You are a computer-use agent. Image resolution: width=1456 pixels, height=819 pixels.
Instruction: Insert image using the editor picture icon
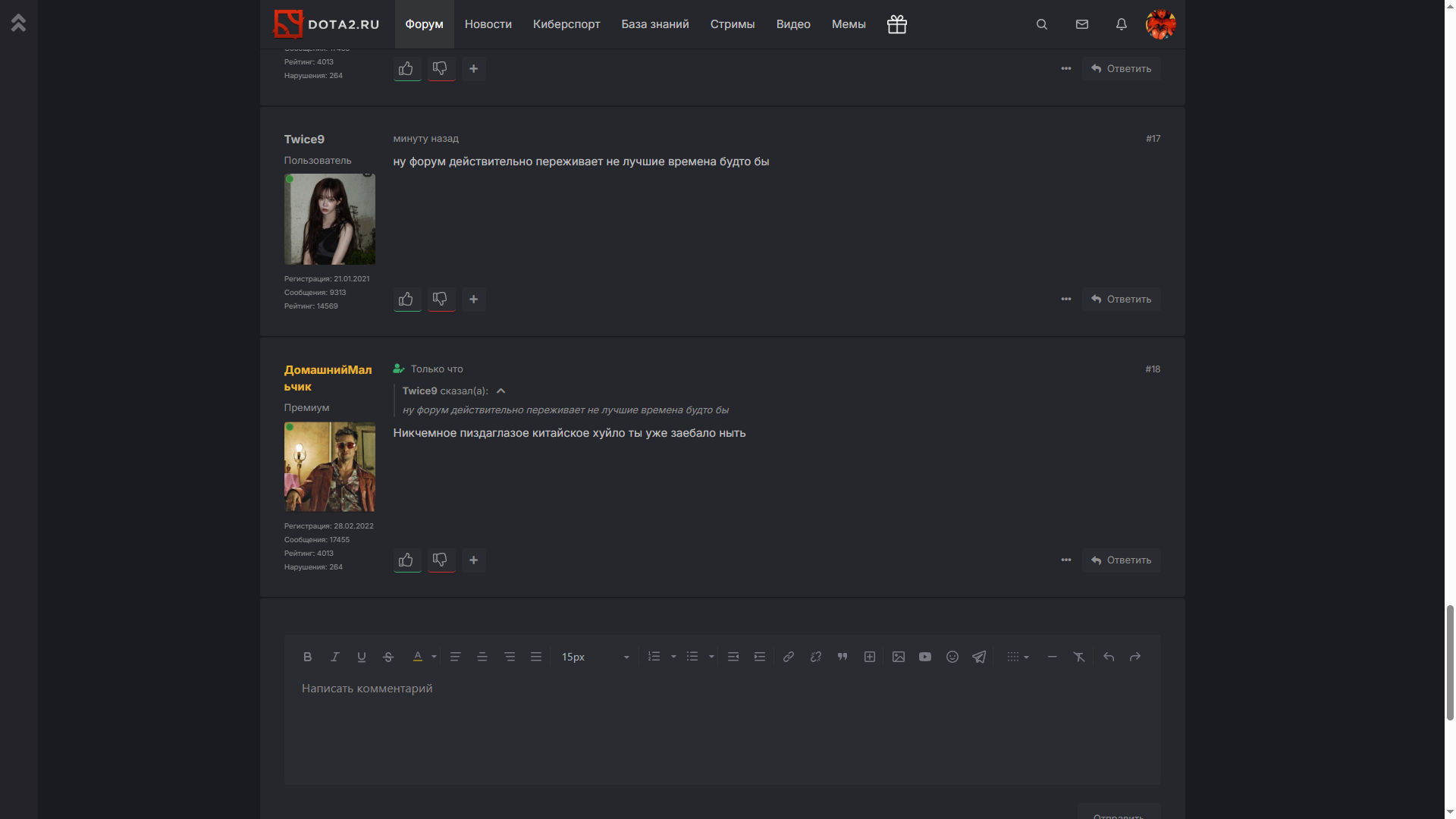tap(899, 657)
